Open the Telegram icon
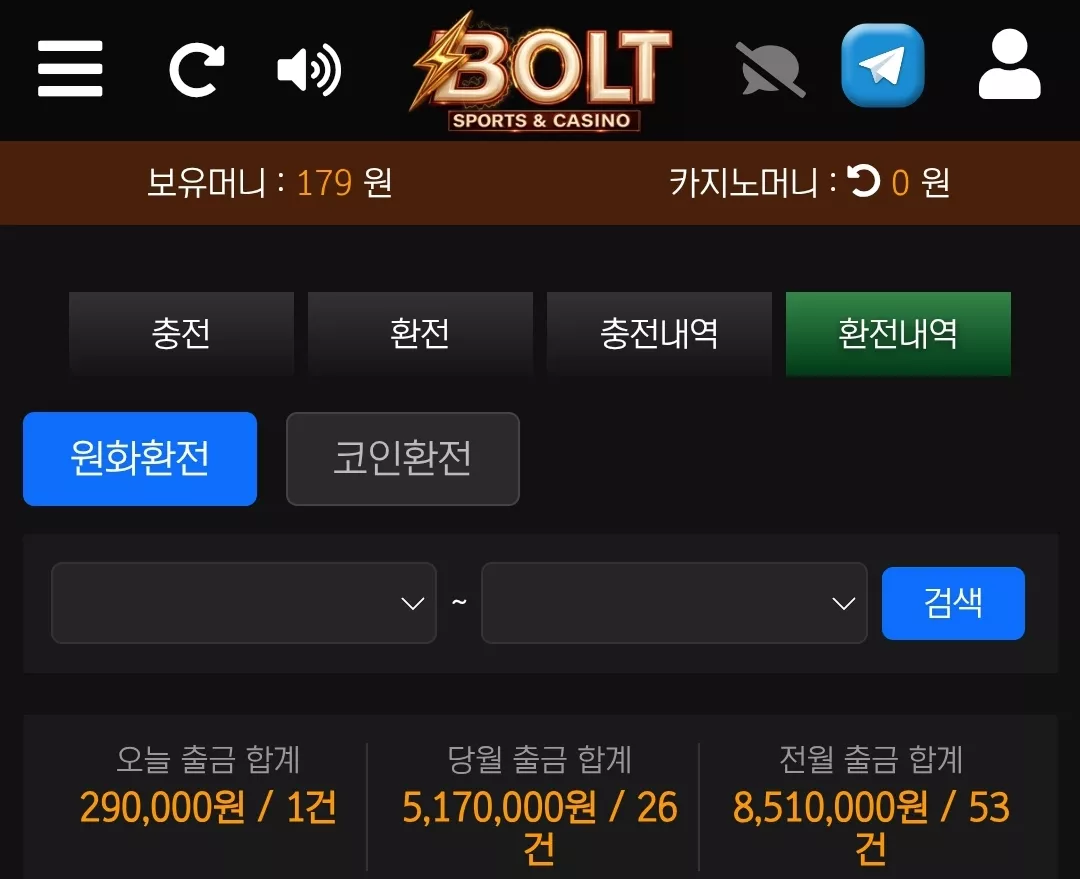 coord(882,65)
